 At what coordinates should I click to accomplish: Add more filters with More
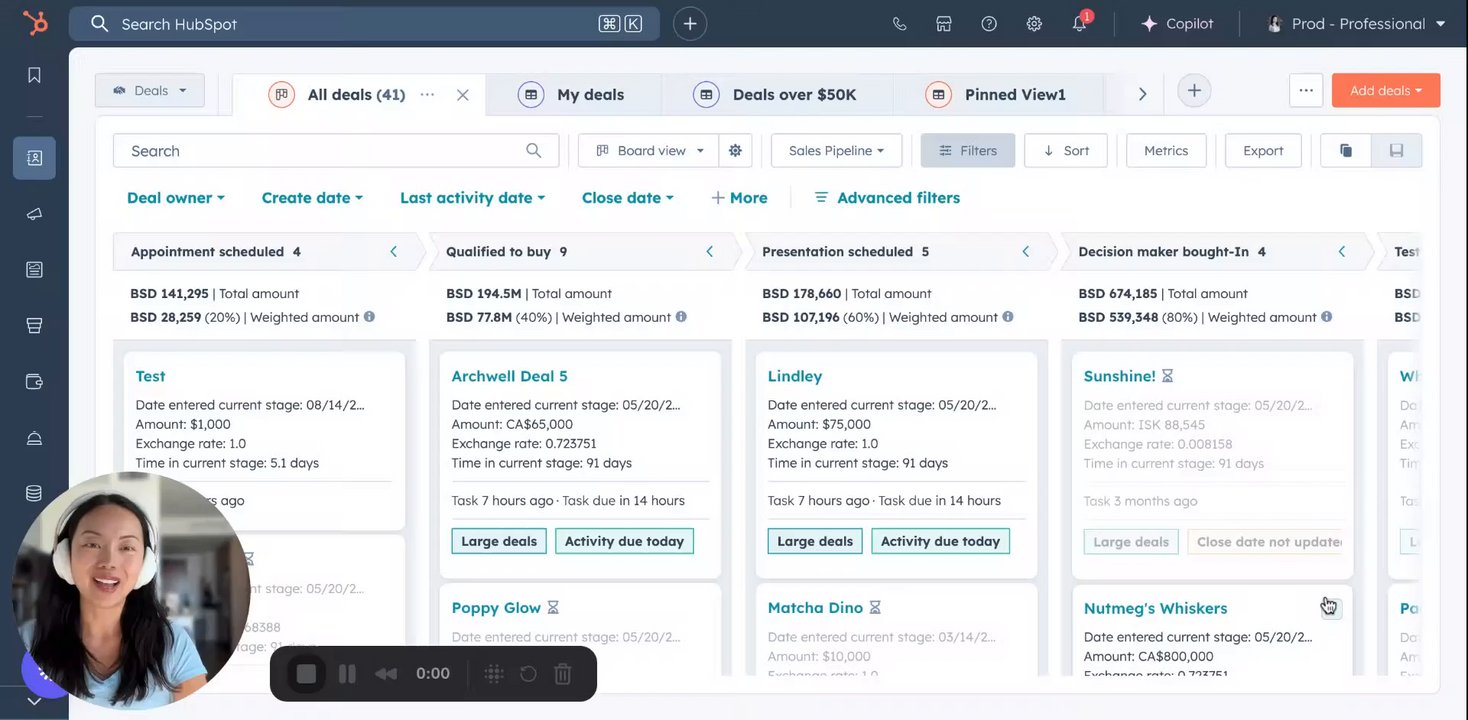click(x=739, y=198)
